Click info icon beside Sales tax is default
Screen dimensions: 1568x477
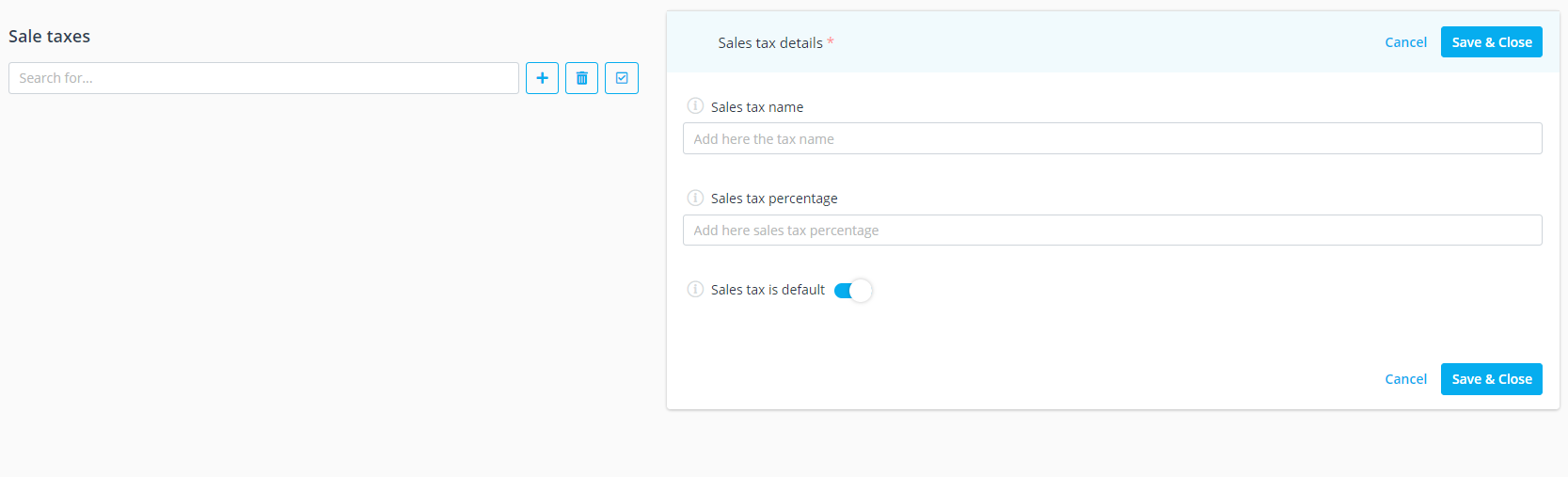pyautogui.click(x=695, y=289)
